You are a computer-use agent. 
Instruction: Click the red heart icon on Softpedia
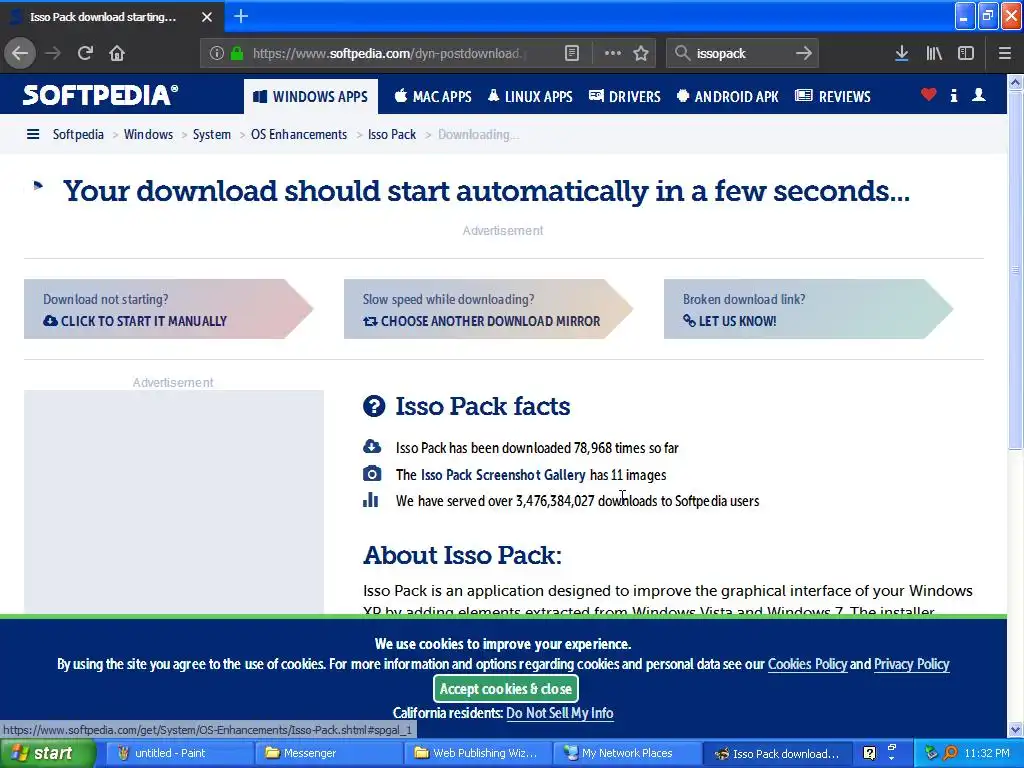tap(928, 95)
